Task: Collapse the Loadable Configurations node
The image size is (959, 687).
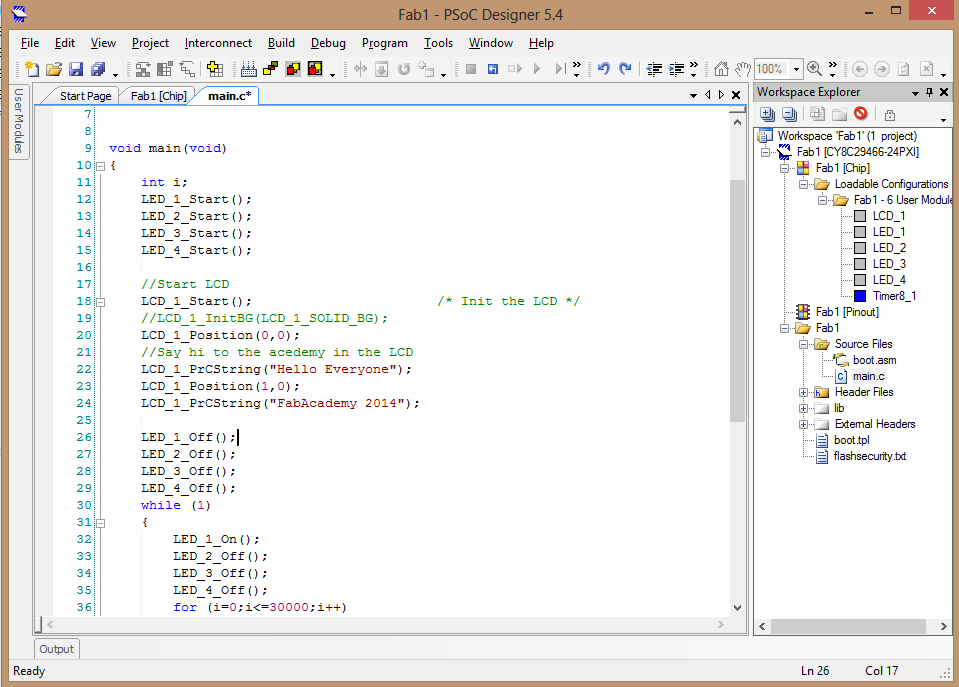Action: pos(803,184)
